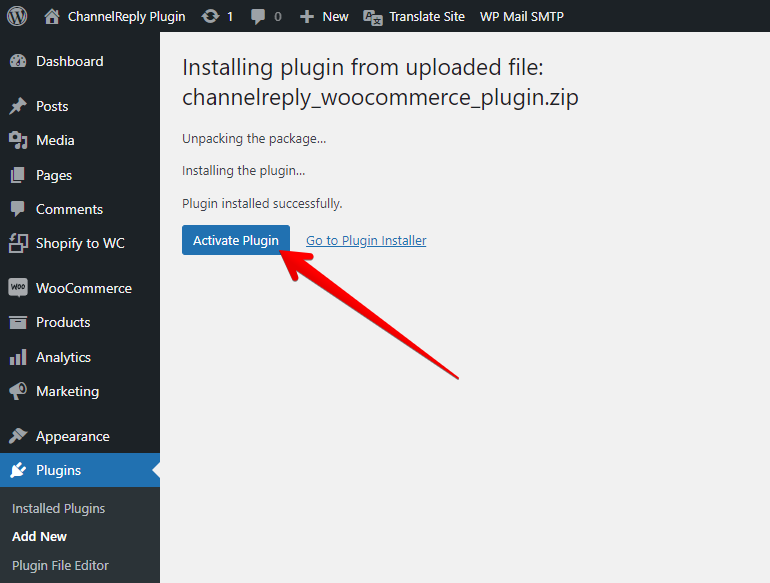Screen dimensions: 770x583
Task: Open Marketing in sidebar
Action: [x=67, y=391]
